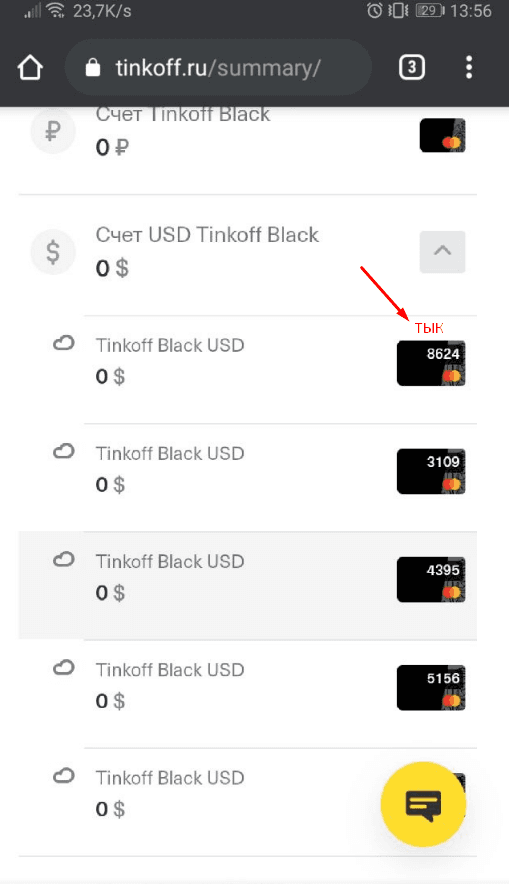Tap the ruble sign account icon
Image resolution: width=509 pixels, height=884 pixels.
53,132
